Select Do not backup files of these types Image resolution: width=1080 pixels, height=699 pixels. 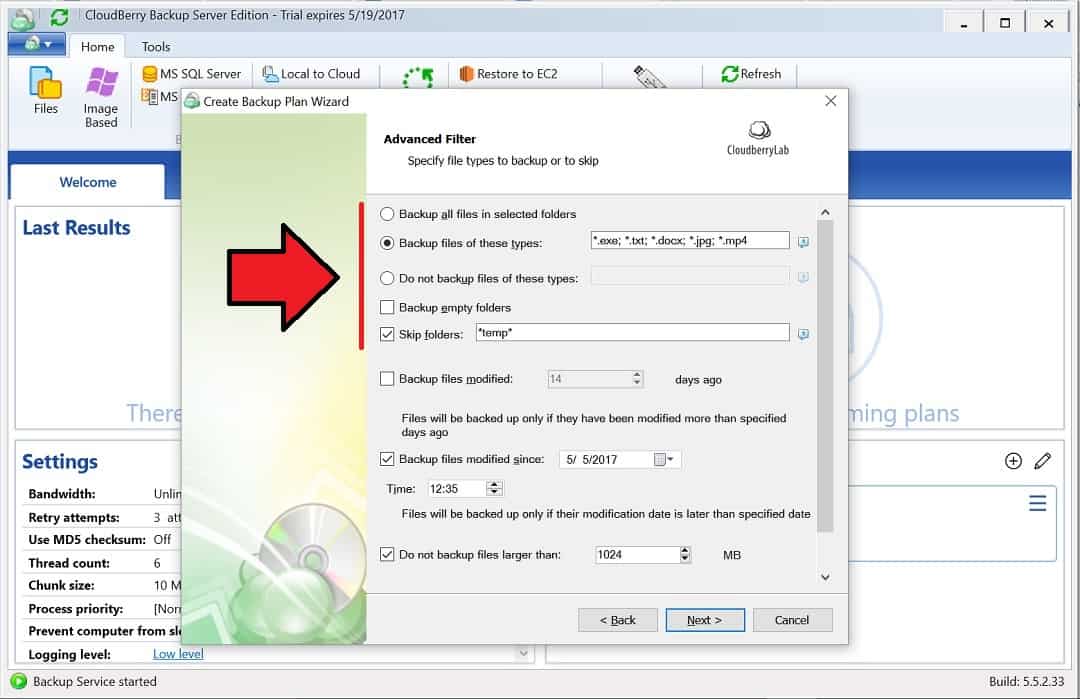(387, 278)
